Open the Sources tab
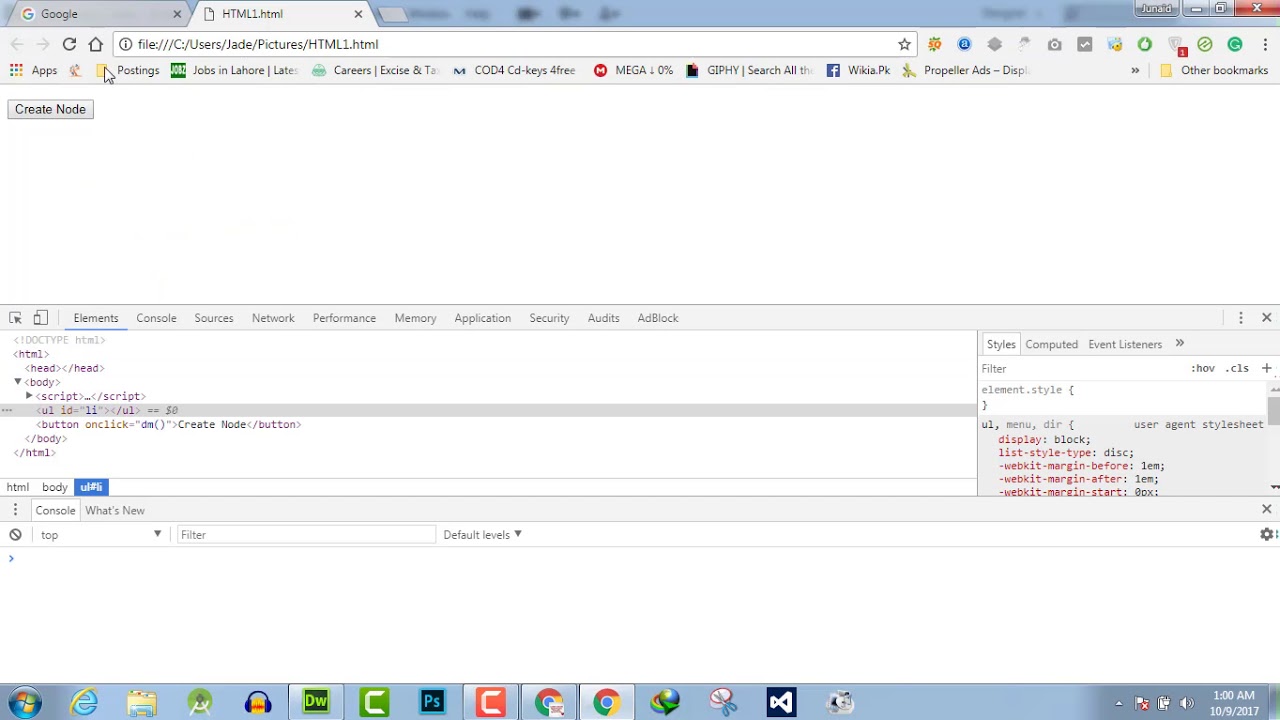1280x720 pixels. tap(214, 318)
